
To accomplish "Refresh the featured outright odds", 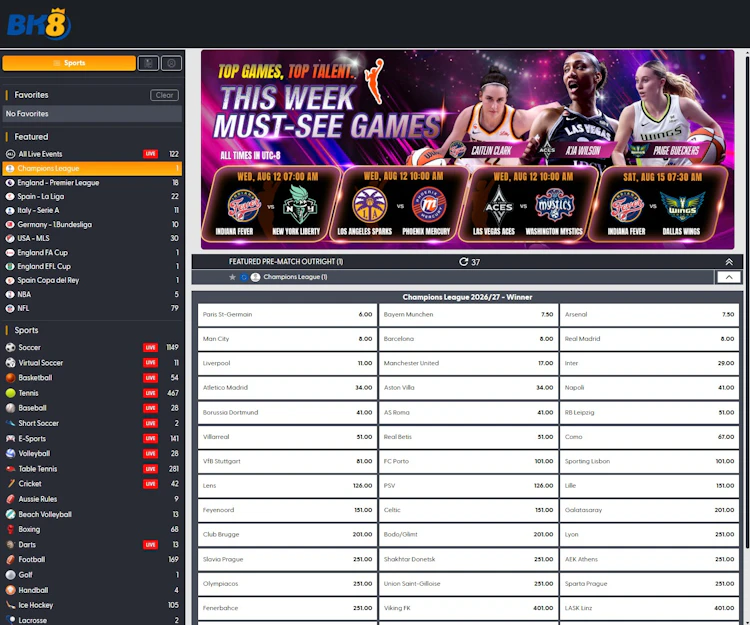I will click(x=463, y=262).
